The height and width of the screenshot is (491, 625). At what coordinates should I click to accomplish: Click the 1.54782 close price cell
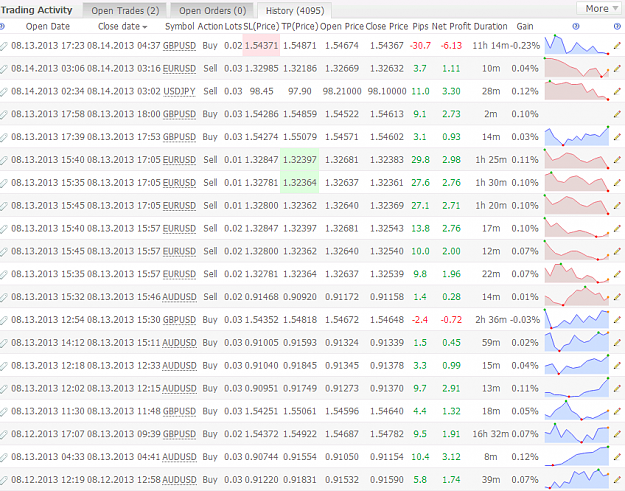(x=387, y=434)
